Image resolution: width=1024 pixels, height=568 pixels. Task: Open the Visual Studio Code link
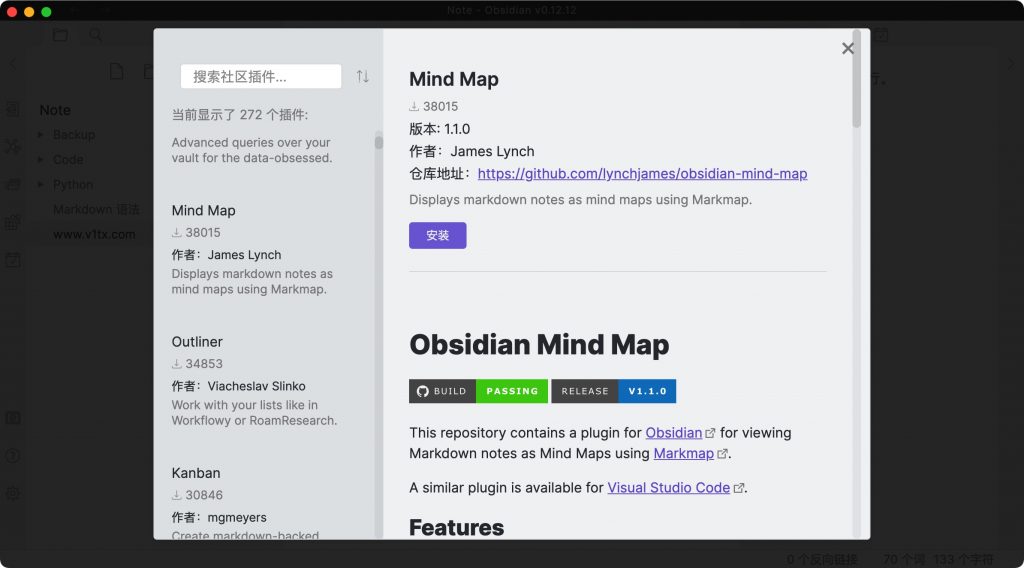pos(668,488)
